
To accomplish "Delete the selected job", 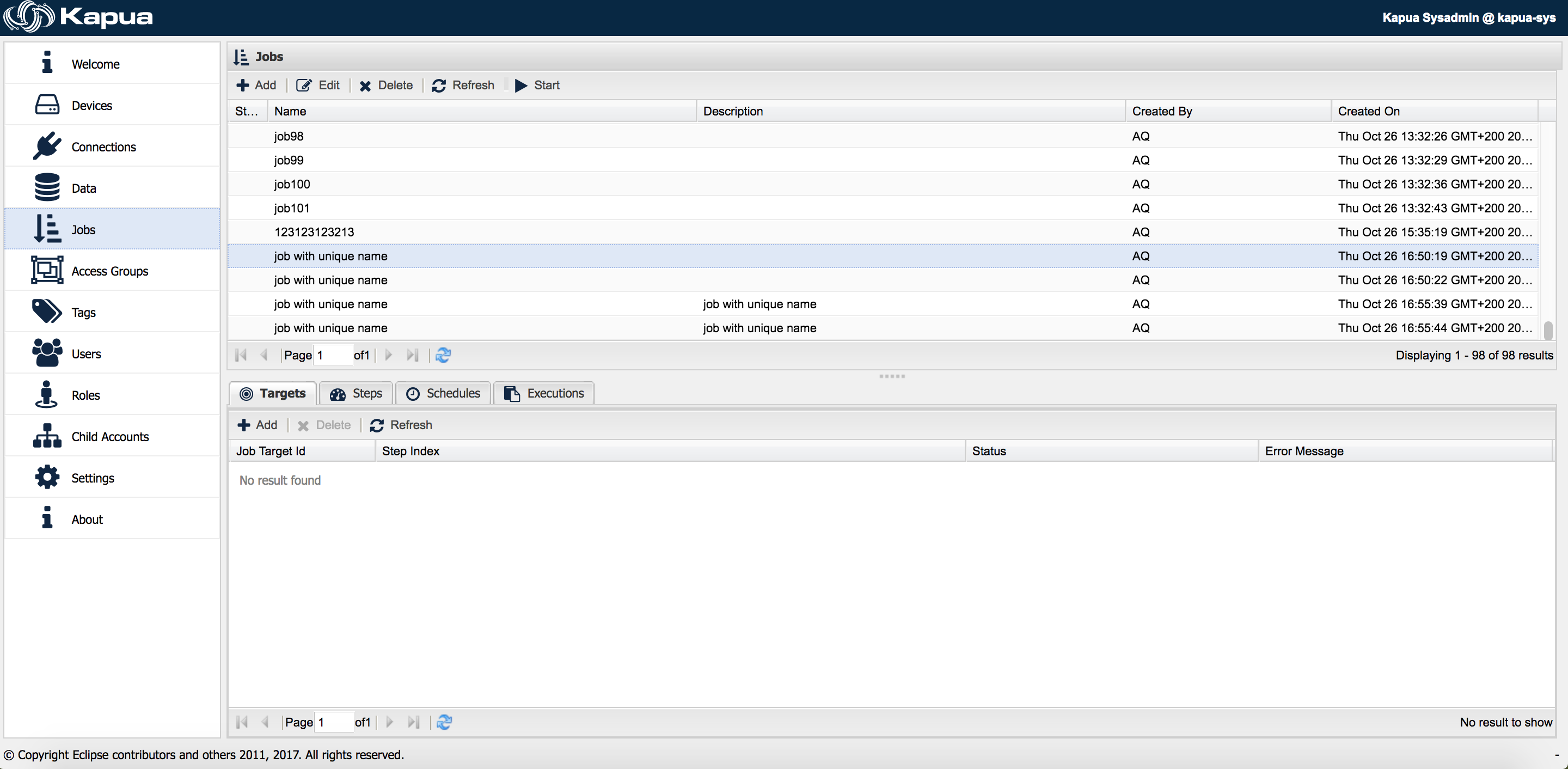I will (x=386, y=86).
